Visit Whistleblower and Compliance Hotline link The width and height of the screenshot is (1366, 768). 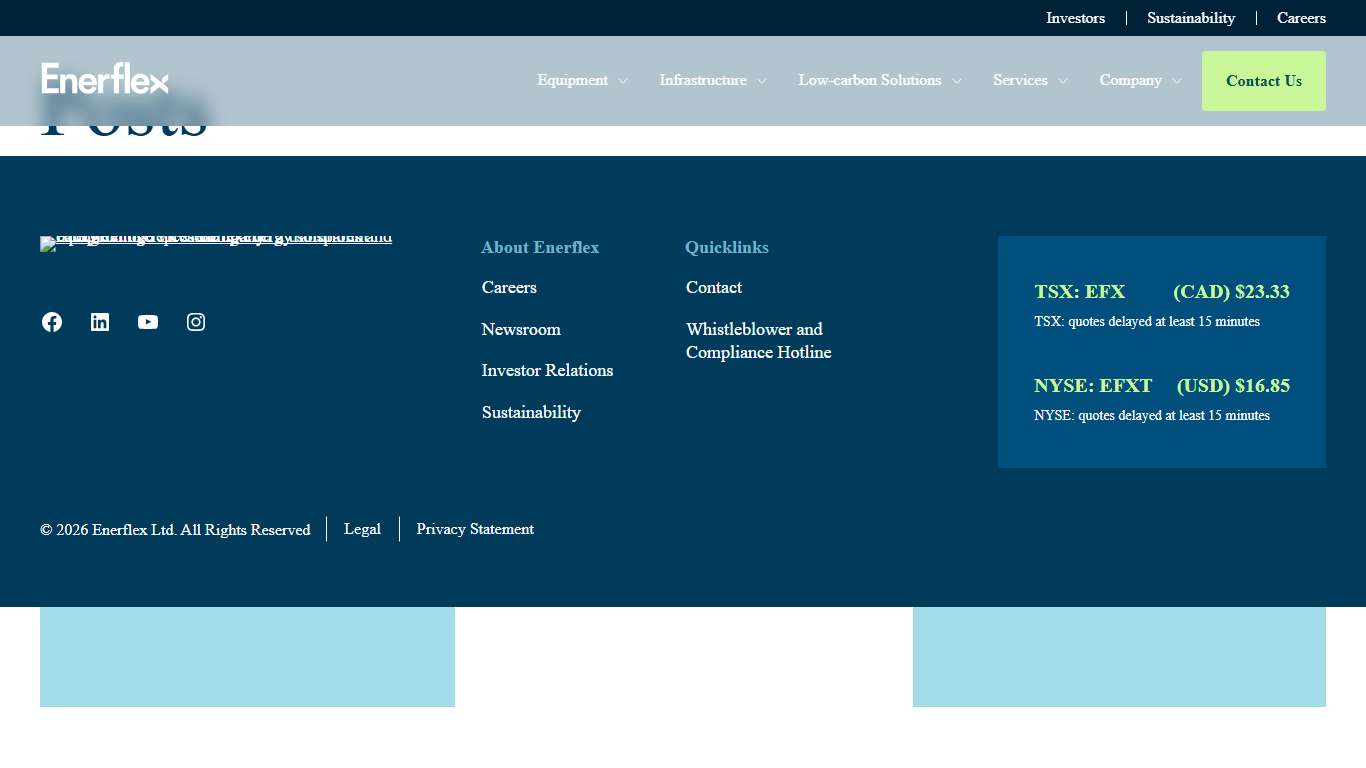[x=758, y=341]
